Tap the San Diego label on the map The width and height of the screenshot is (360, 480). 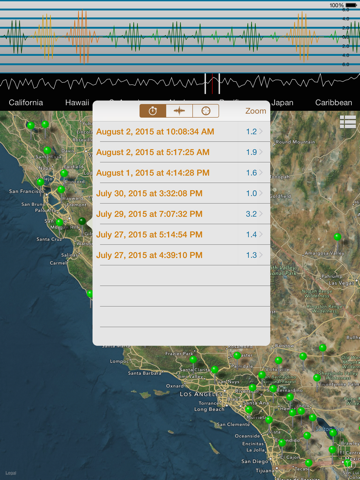click(x=255, y=461)
